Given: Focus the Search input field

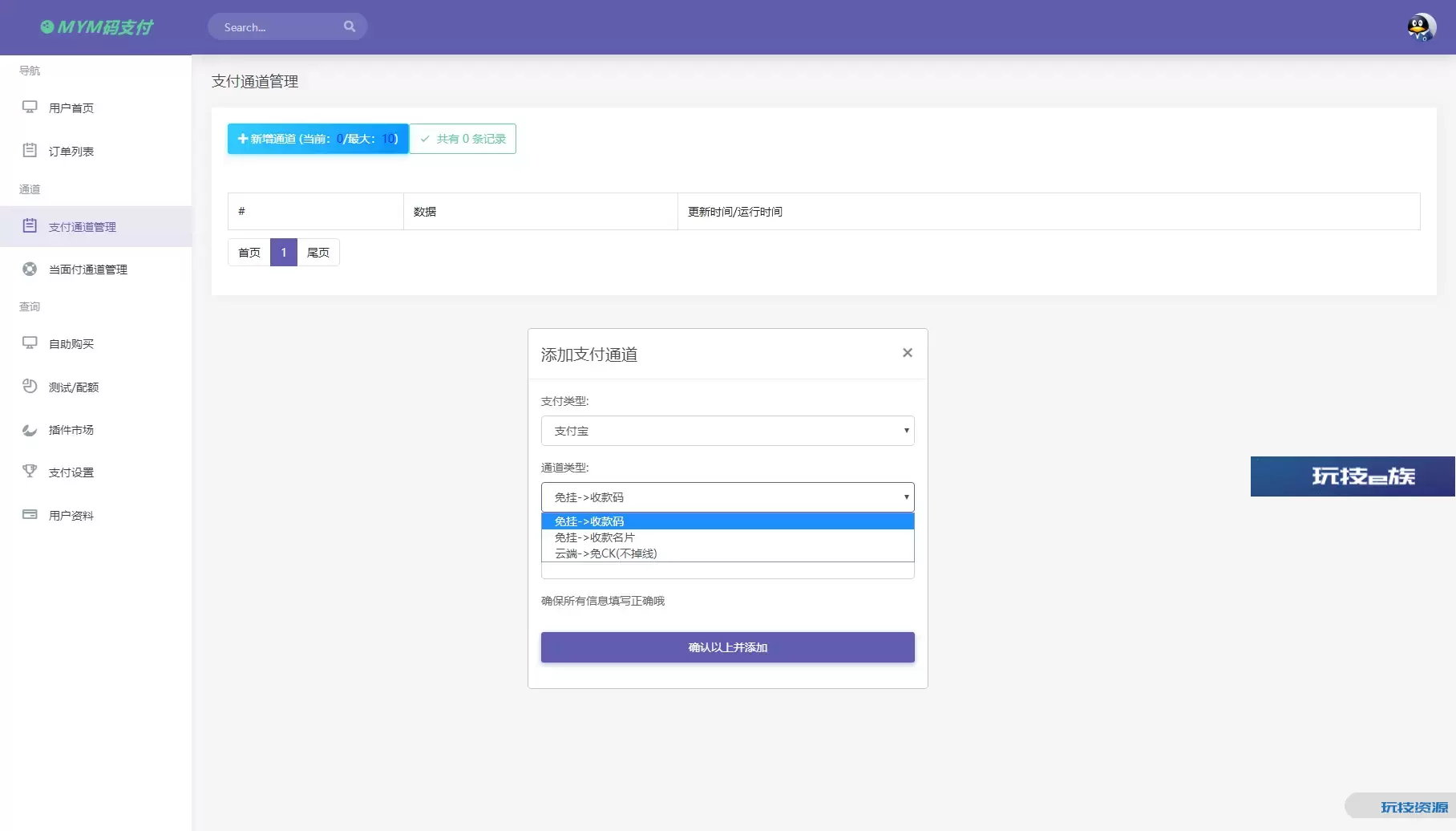Looking at the screenshot, I should pos(277,27).
